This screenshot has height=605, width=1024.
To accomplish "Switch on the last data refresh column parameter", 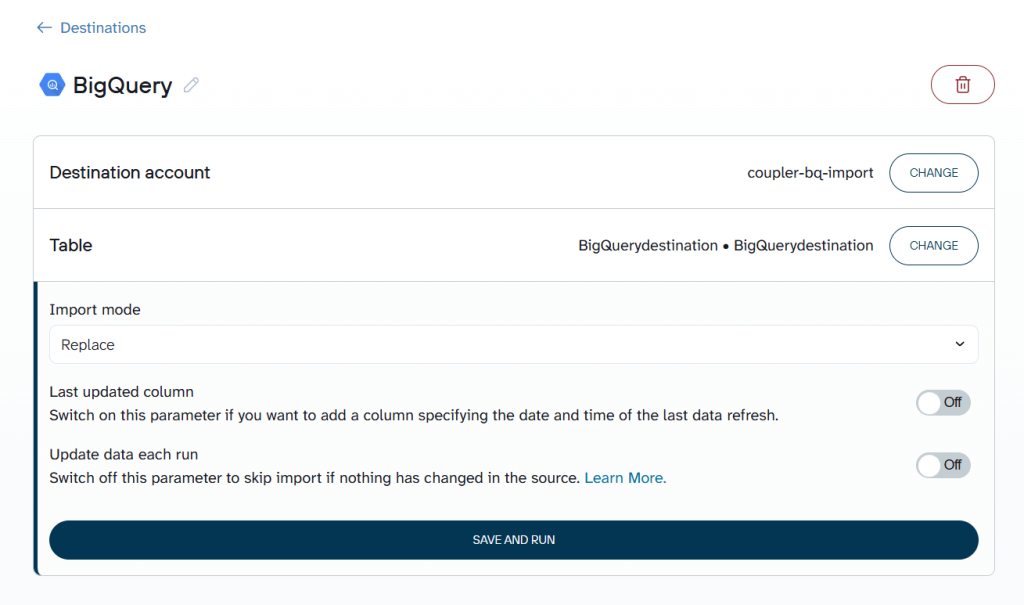I will (942, 403).
